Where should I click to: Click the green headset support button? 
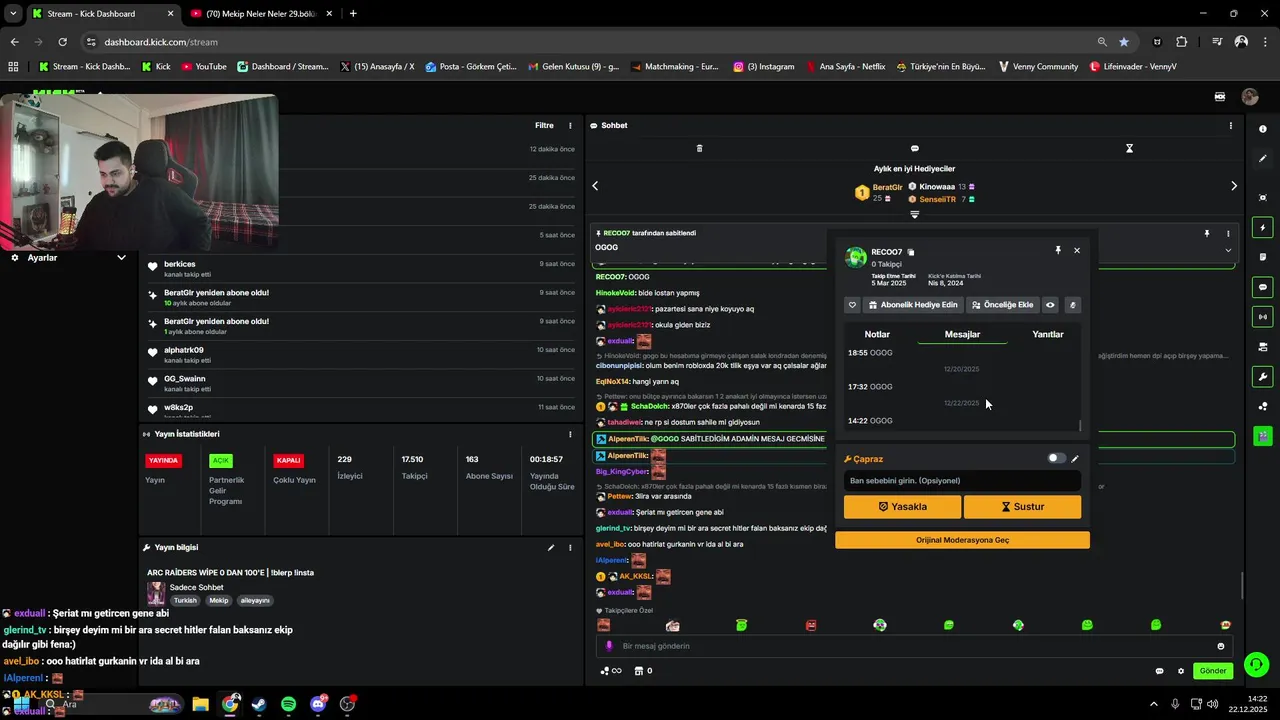(1257, 664)
